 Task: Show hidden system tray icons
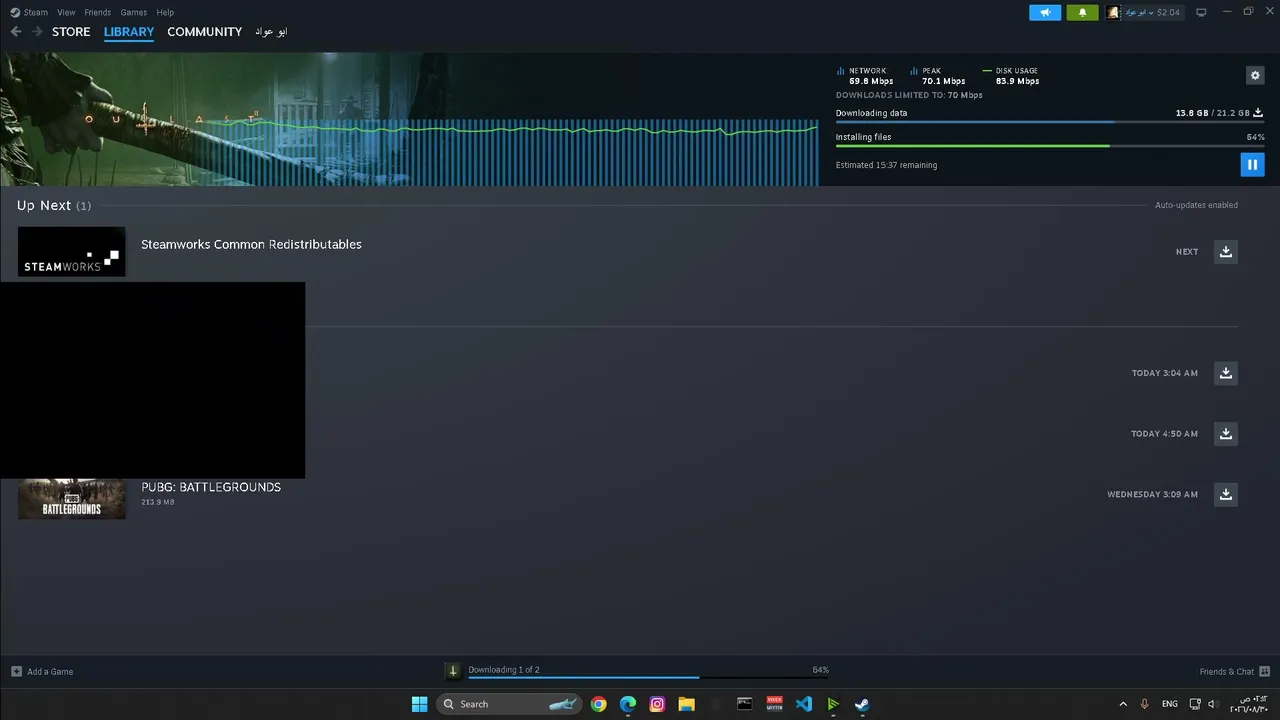1123,704
